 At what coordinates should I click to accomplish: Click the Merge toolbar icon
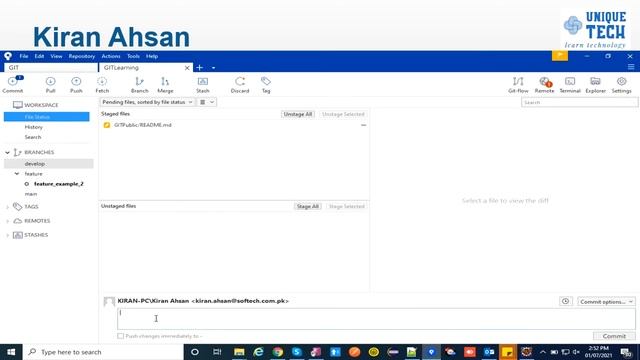click(165, 84)
